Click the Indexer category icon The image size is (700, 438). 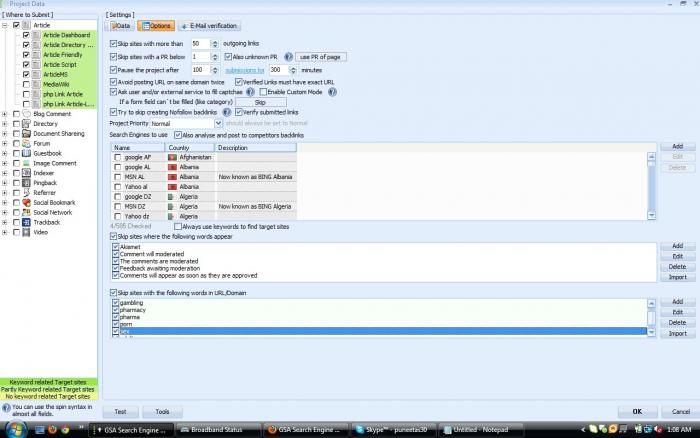coord(26,173)
